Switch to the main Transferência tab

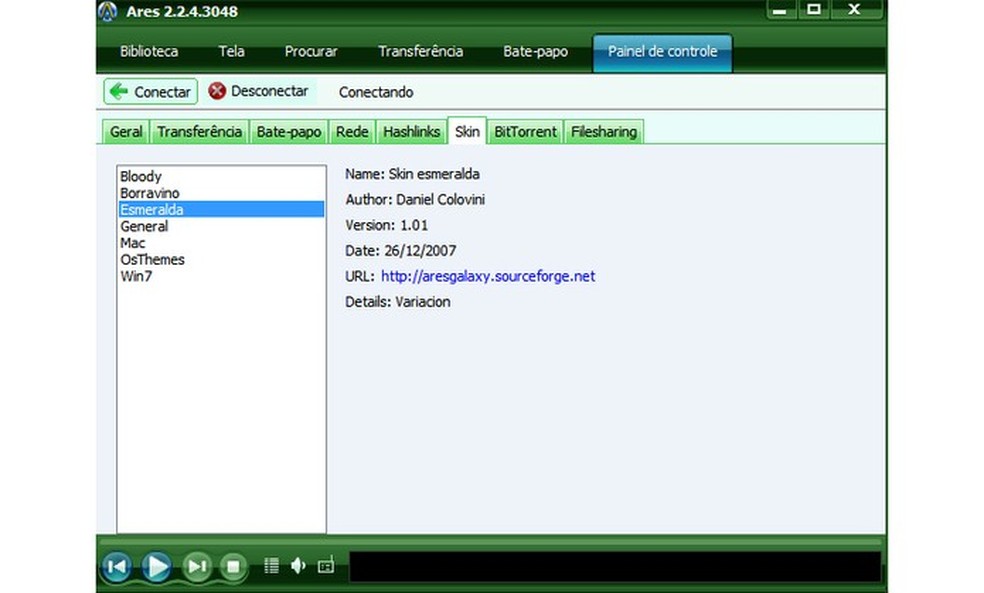click(420, 51)
